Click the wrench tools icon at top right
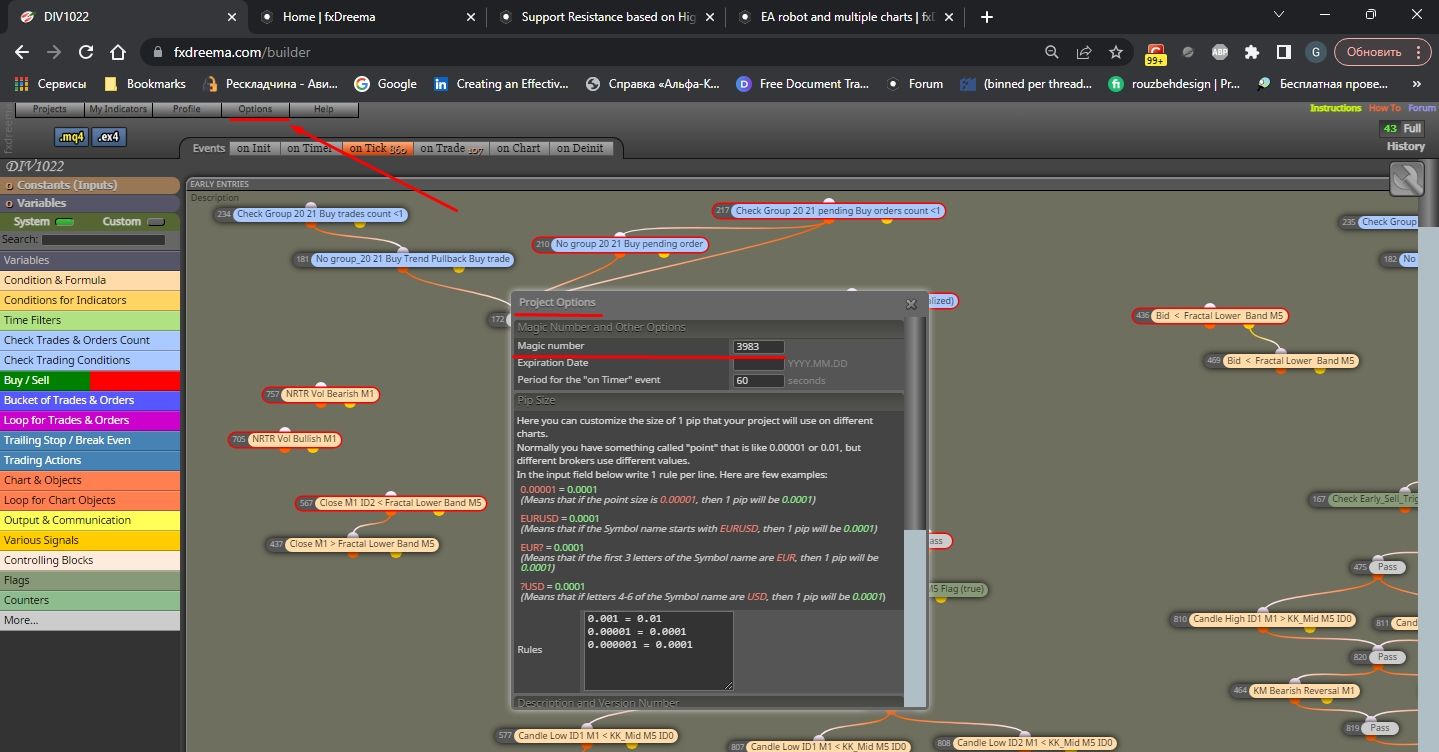 (x=1406, y=180)
